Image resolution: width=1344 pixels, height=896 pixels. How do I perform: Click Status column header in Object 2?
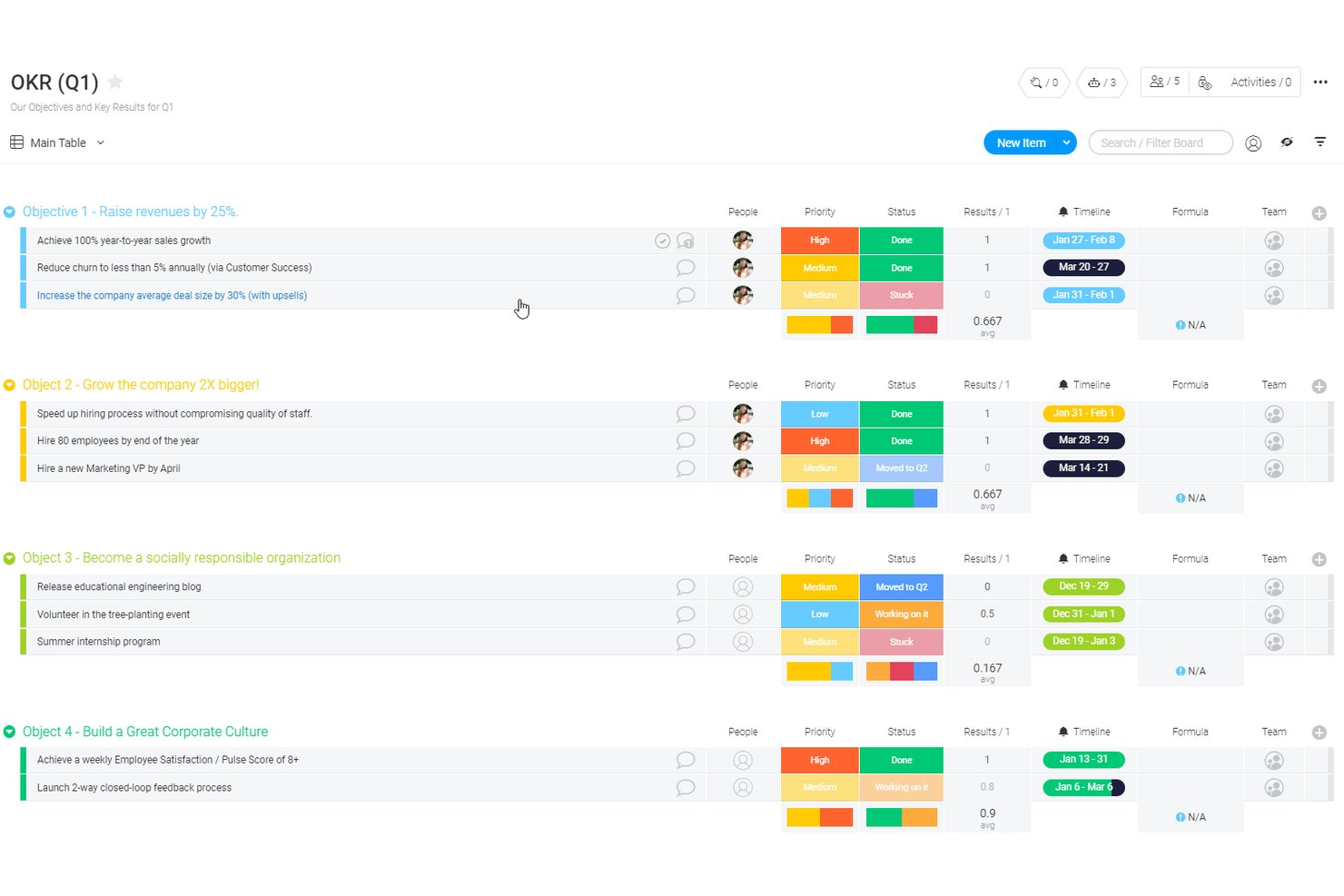[x=902, y=385]
